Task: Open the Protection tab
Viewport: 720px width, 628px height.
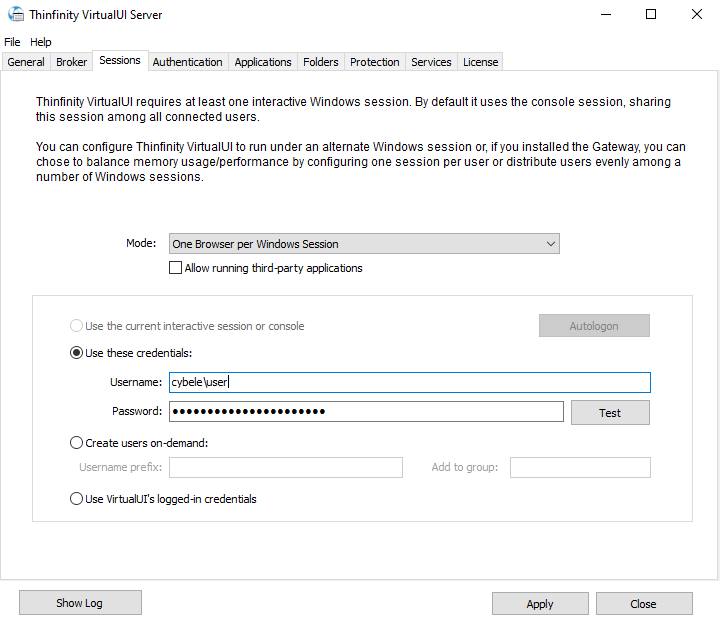Action: (x=375, y=62)
